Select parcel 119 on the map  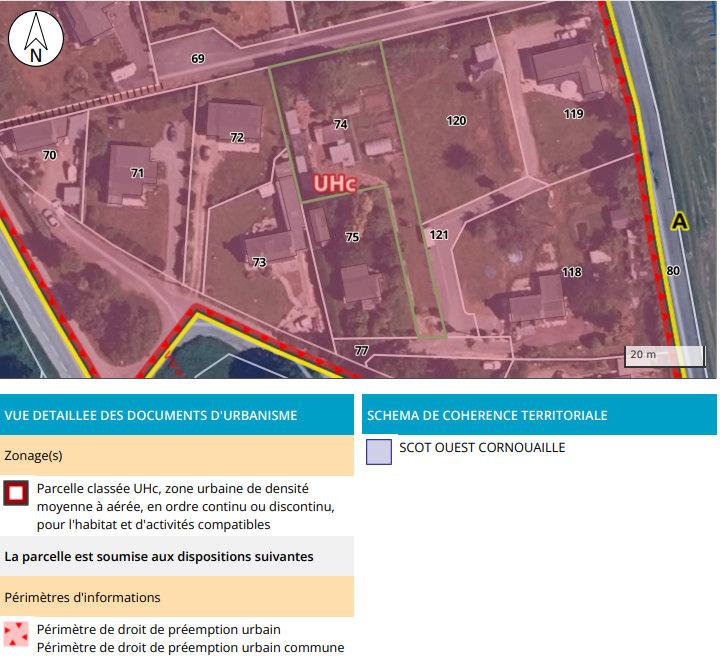pos(573,113)
